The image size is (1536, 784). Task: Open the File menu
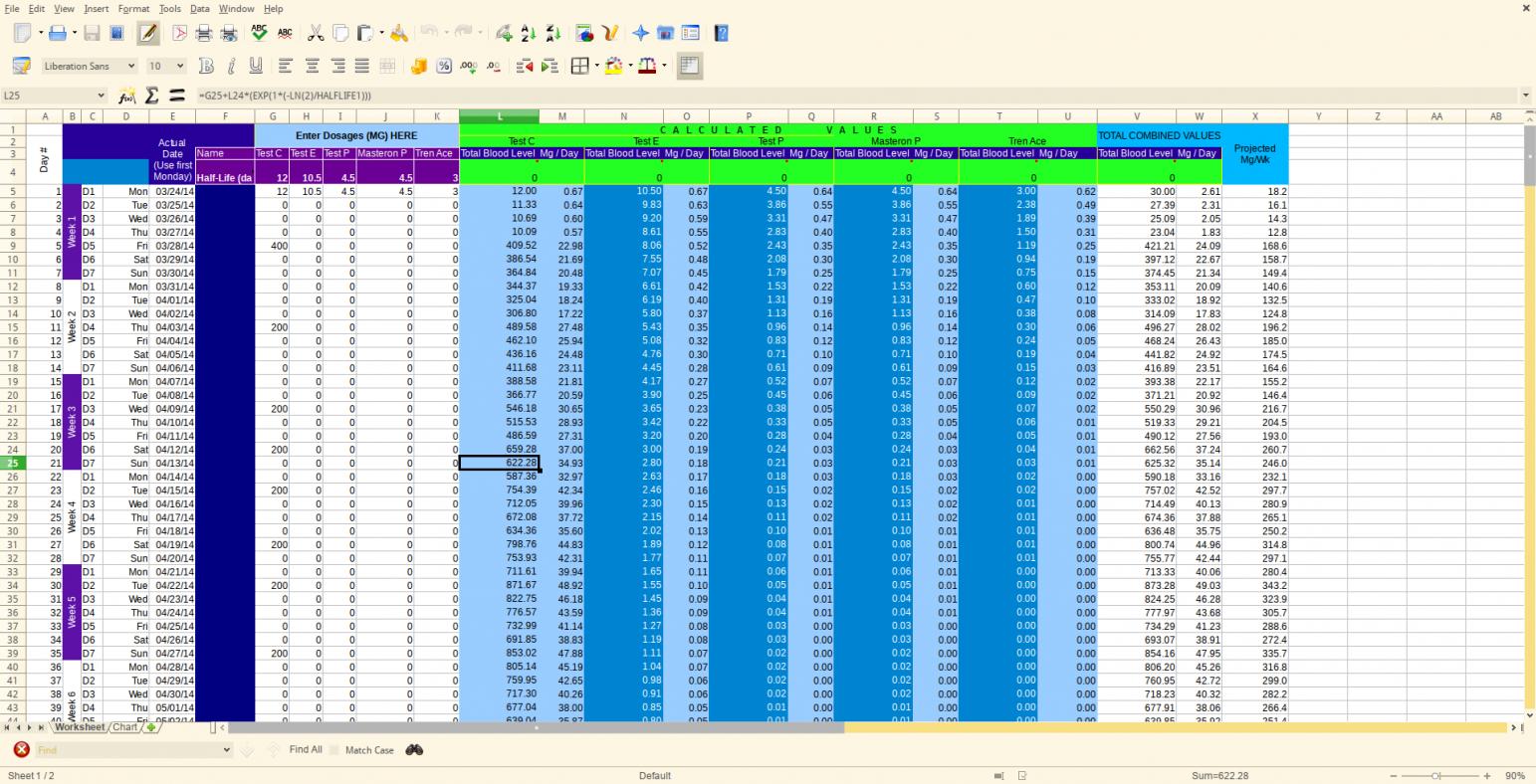pyautogui.click(x=12, y=8)
